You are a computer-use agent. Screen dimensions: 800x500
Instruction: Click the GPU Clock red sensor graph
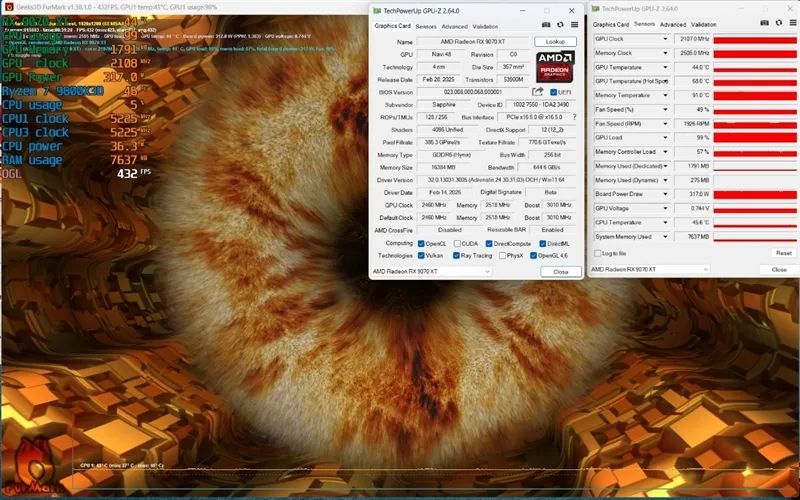(x=755, y=39)
